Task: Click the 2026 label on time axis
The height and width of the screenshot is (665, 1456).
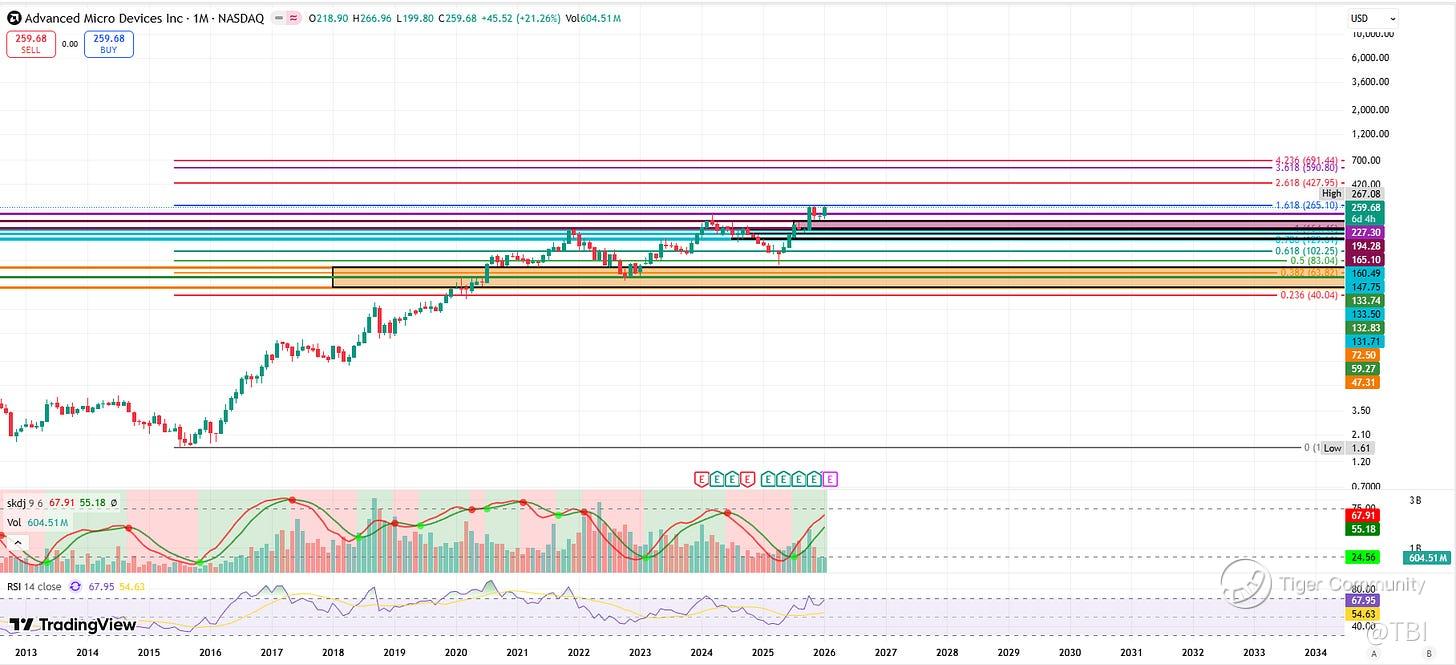Action: [824, 653]
